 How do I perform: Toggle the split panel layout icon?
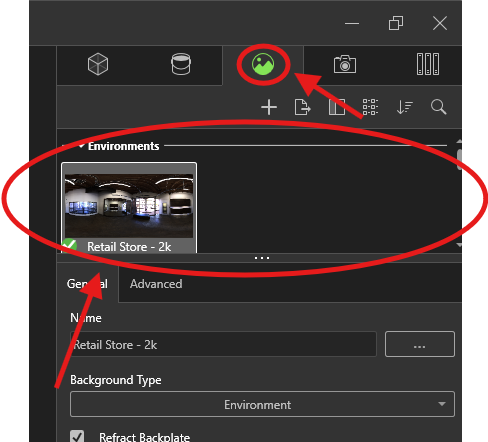tap(337, 107)
